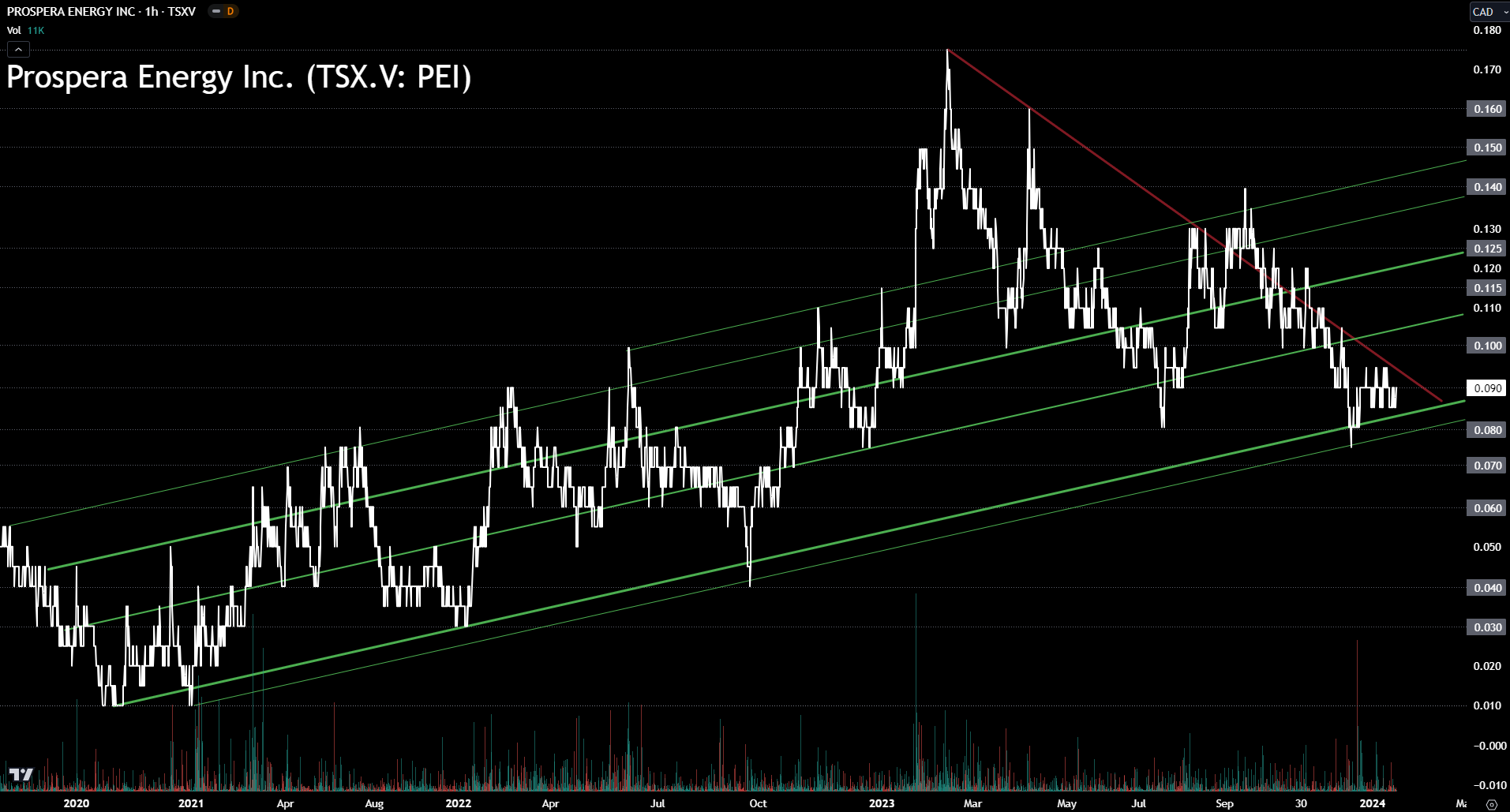Click the 0.100 horizontal line price label
Image resolution: width=1510 pixels, height=812 pixels.
click(x=1487, y=346)
